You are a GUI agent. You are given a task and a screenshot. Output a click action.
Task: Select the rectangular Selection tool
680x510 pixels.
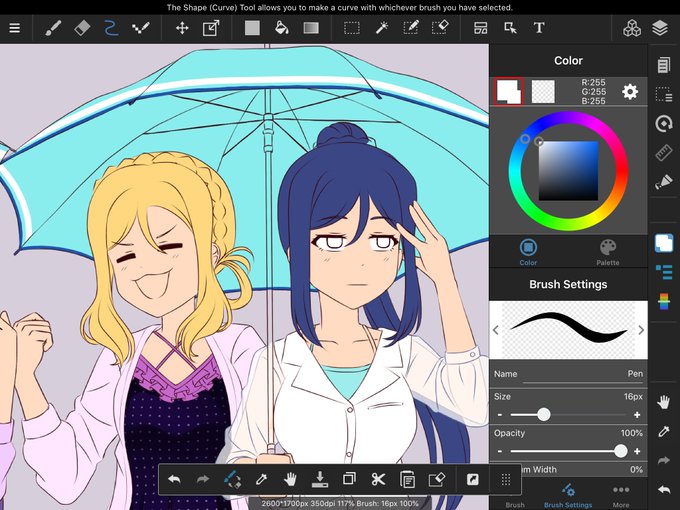(x=352, y=28)
